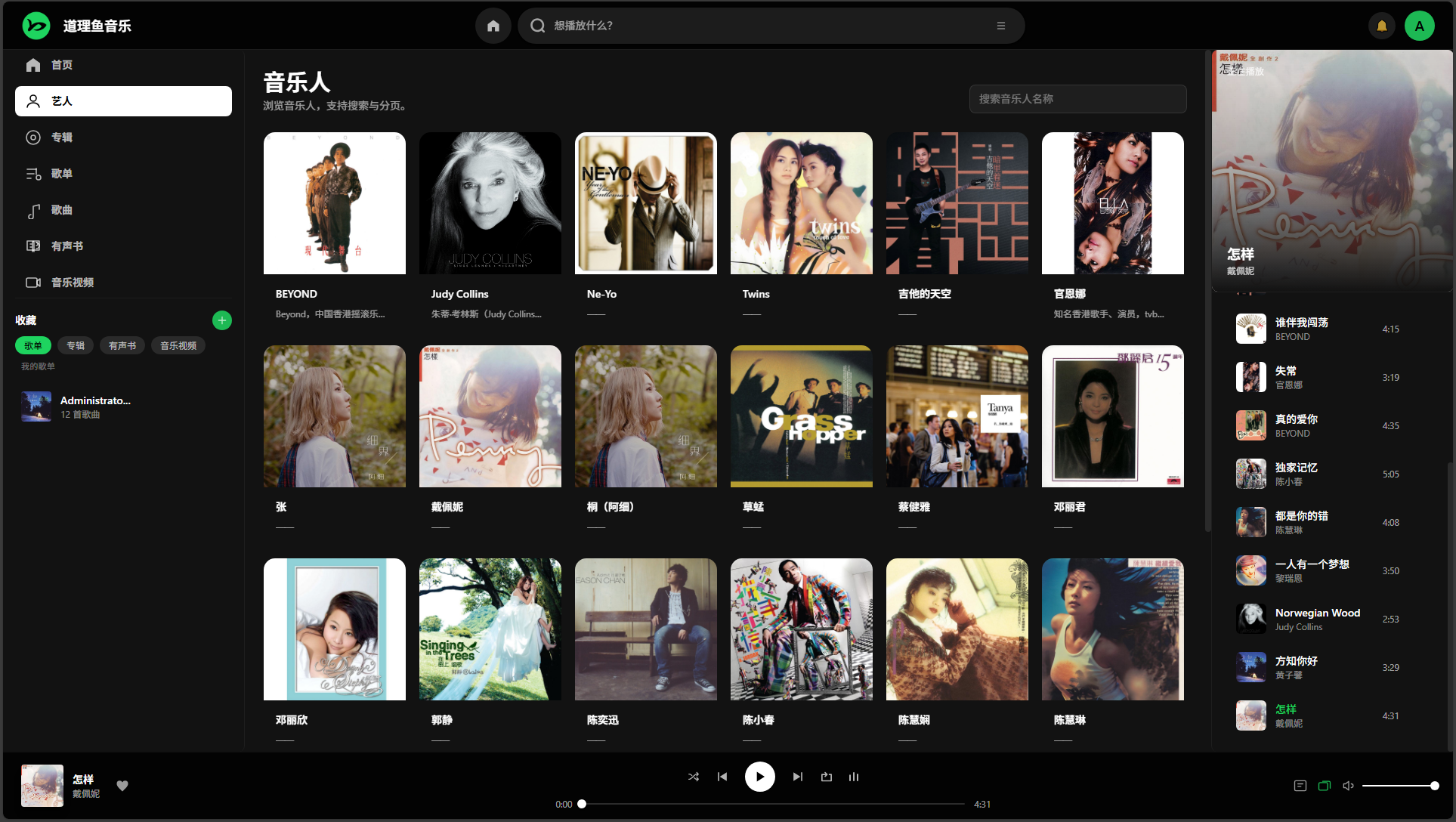The height and width of the screenshot is (822, 1456).
Task: Open notifications bell icon
Action: tap(1381, 26)
